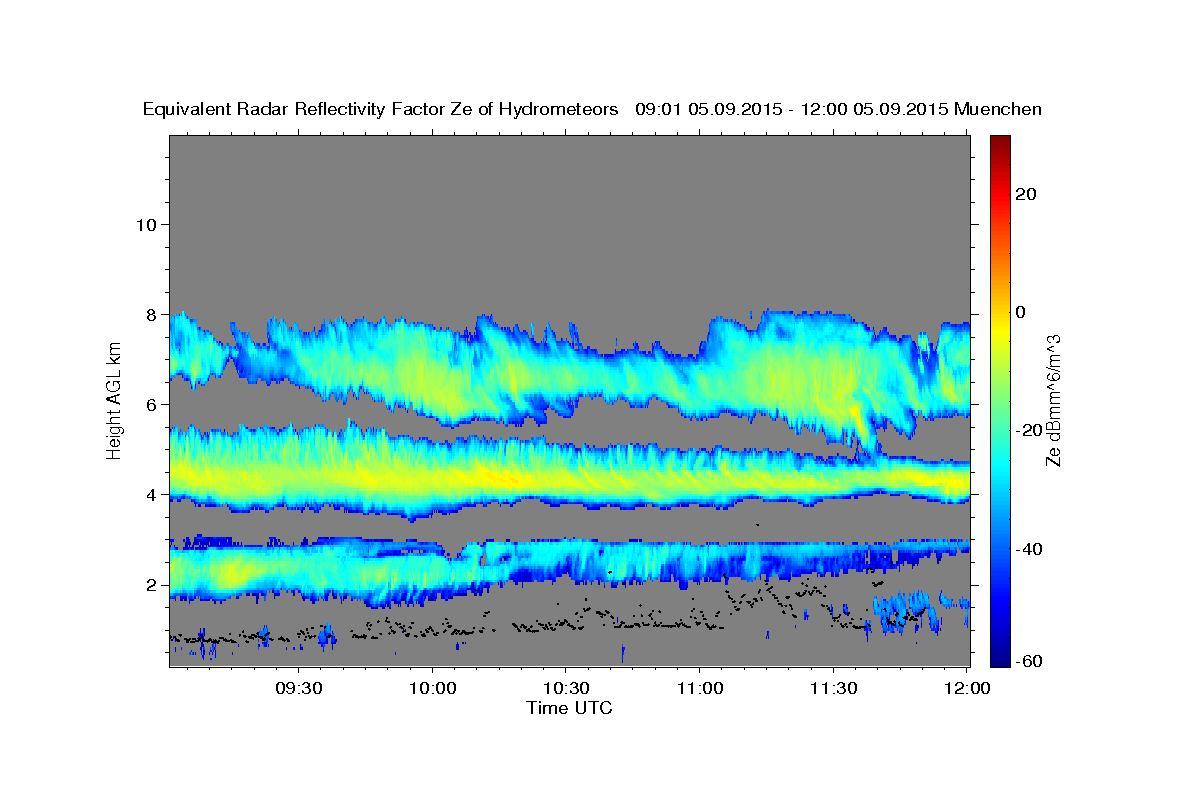The image size is (1200, 800).
Task: Click the '12:00' time axis label
Action: [966, 689]
